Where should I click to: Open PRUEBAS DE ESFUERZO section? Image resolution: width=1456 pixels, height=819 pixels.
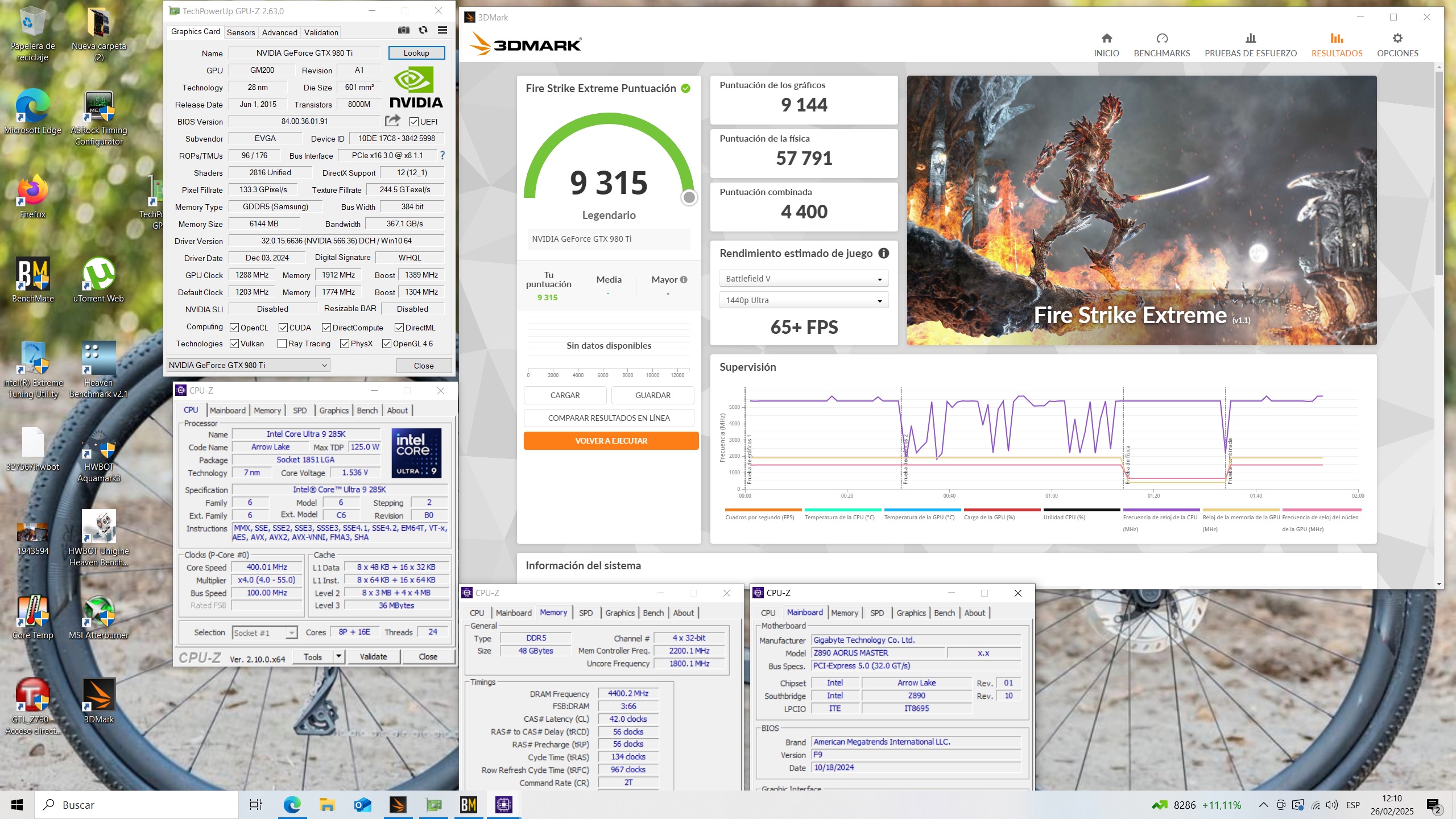click(1251, 45)
